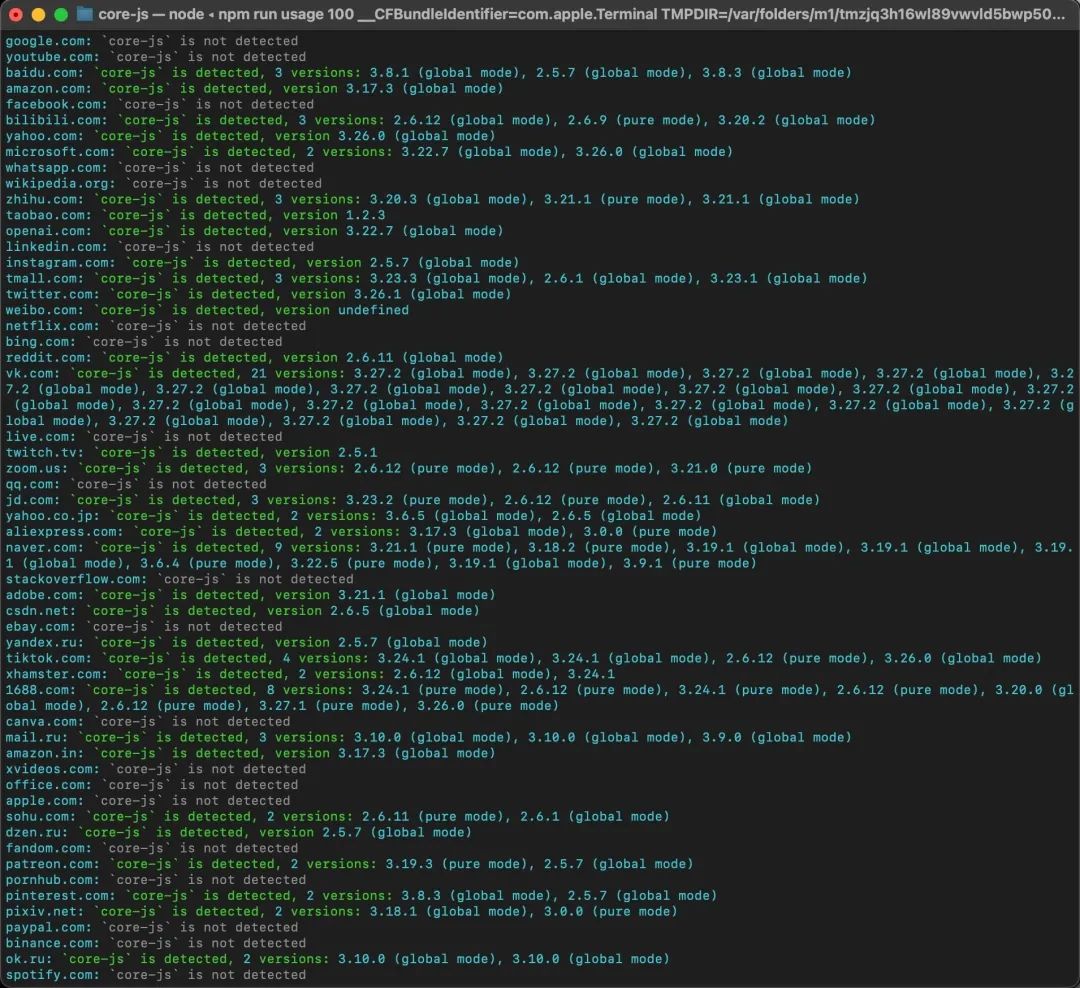
Task: Click the apple.com output line
Action: coord(148,802)
